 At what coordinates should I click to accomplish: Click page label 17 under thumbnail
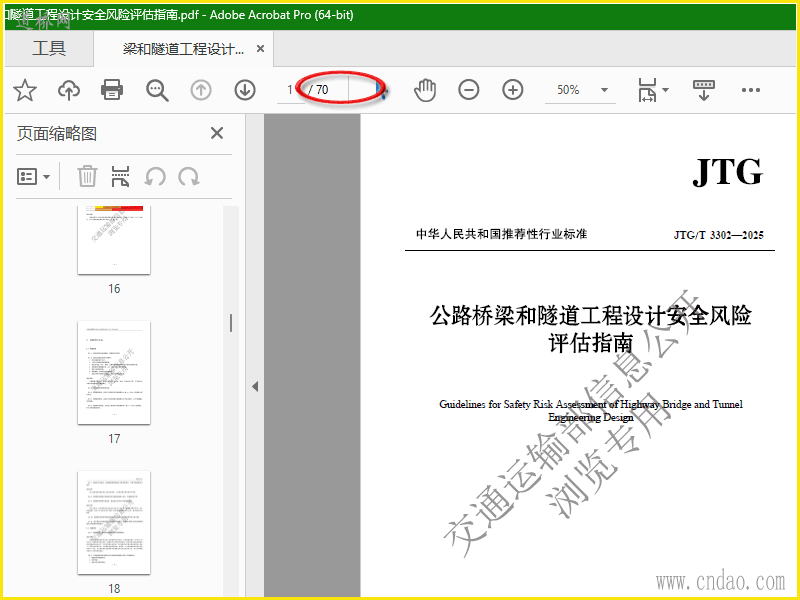114,439
